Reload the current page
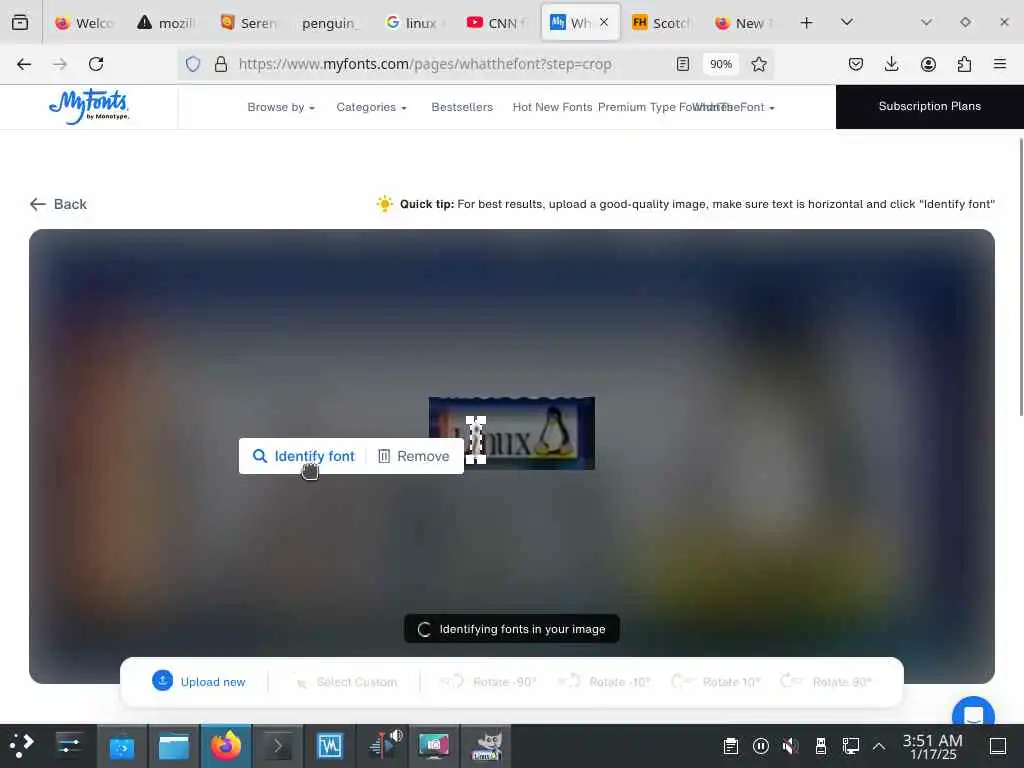 (x=96, y=64)
